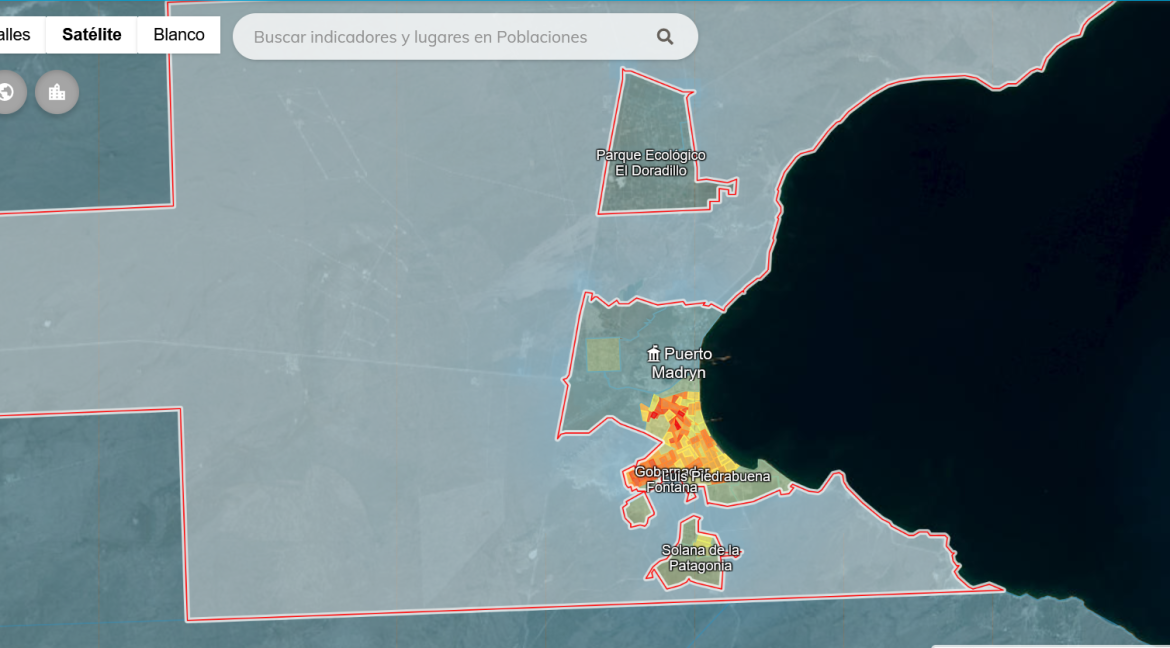Switch to the Calles map view
The image size is (1170, 648).
click(17, 35)
